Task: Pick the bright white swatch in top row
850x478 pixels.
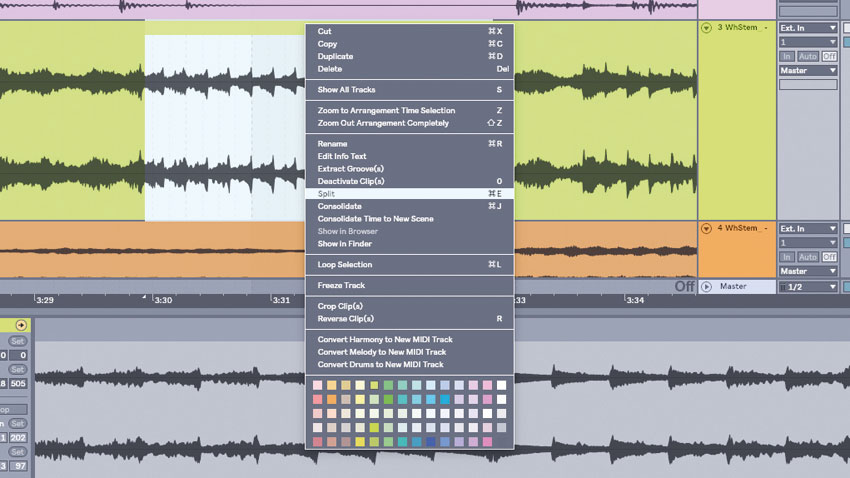Action: click(x=501, y=385)
